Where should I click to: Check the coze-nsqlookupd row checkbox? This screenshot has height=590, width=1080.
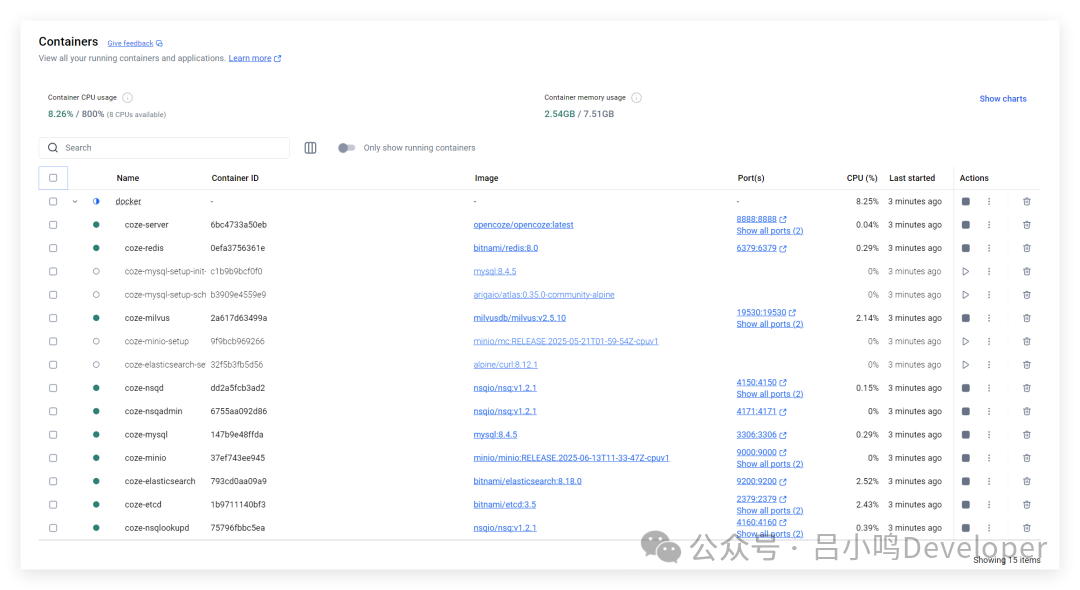(53, 528)
